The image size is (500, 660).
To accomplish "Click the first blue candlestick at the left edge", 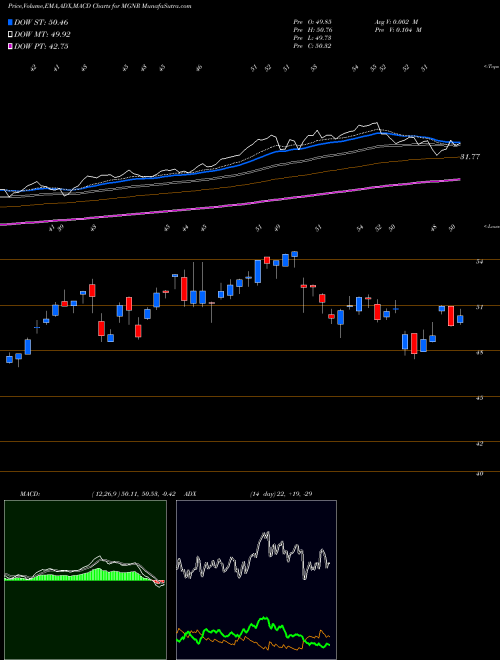I will pyautogui.click(x=9, y=359).
